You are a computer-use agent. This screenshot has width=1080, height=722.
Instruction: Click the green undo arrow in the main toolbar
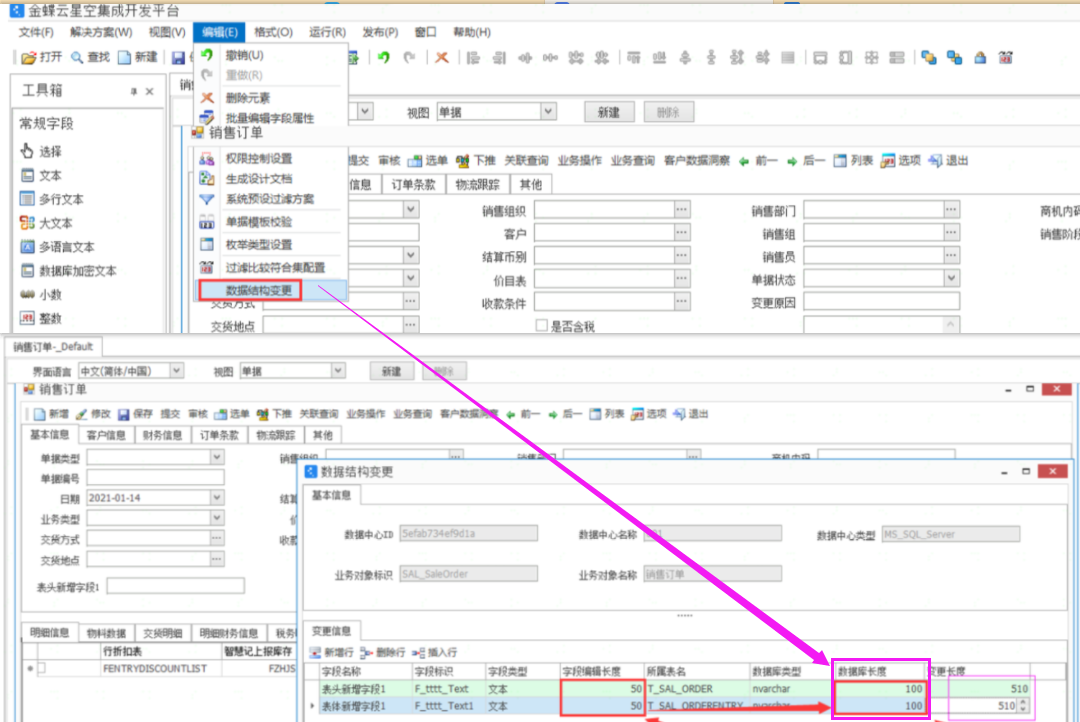tap(384, 58)
